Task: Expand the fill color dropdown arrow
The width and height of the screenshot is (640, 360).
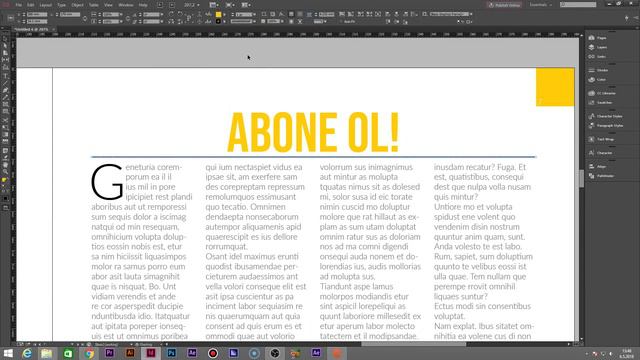Action: pos(224,14)
